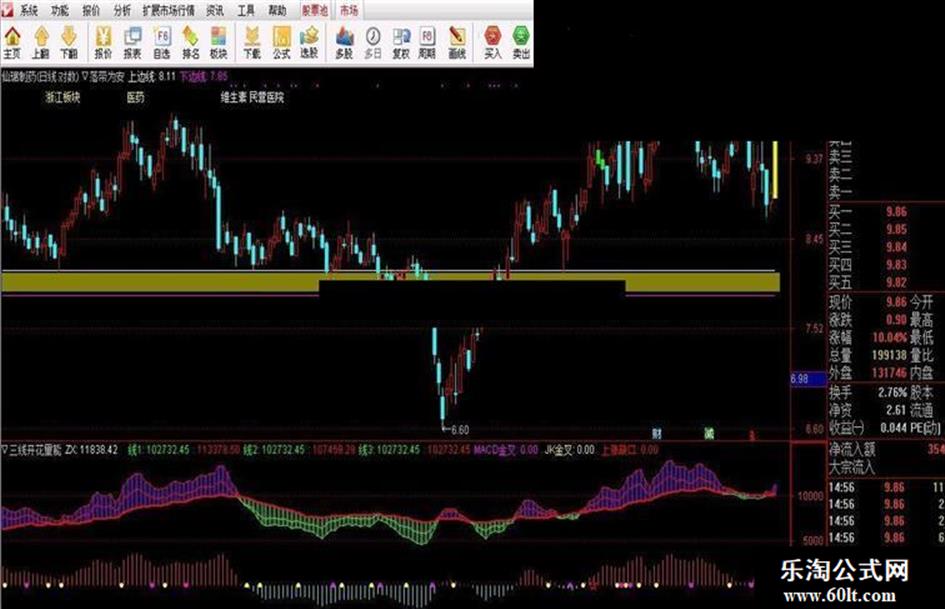Screen dimensions: 945x609
Task: Click the 下载 download icon
Action: pos(252,42)
